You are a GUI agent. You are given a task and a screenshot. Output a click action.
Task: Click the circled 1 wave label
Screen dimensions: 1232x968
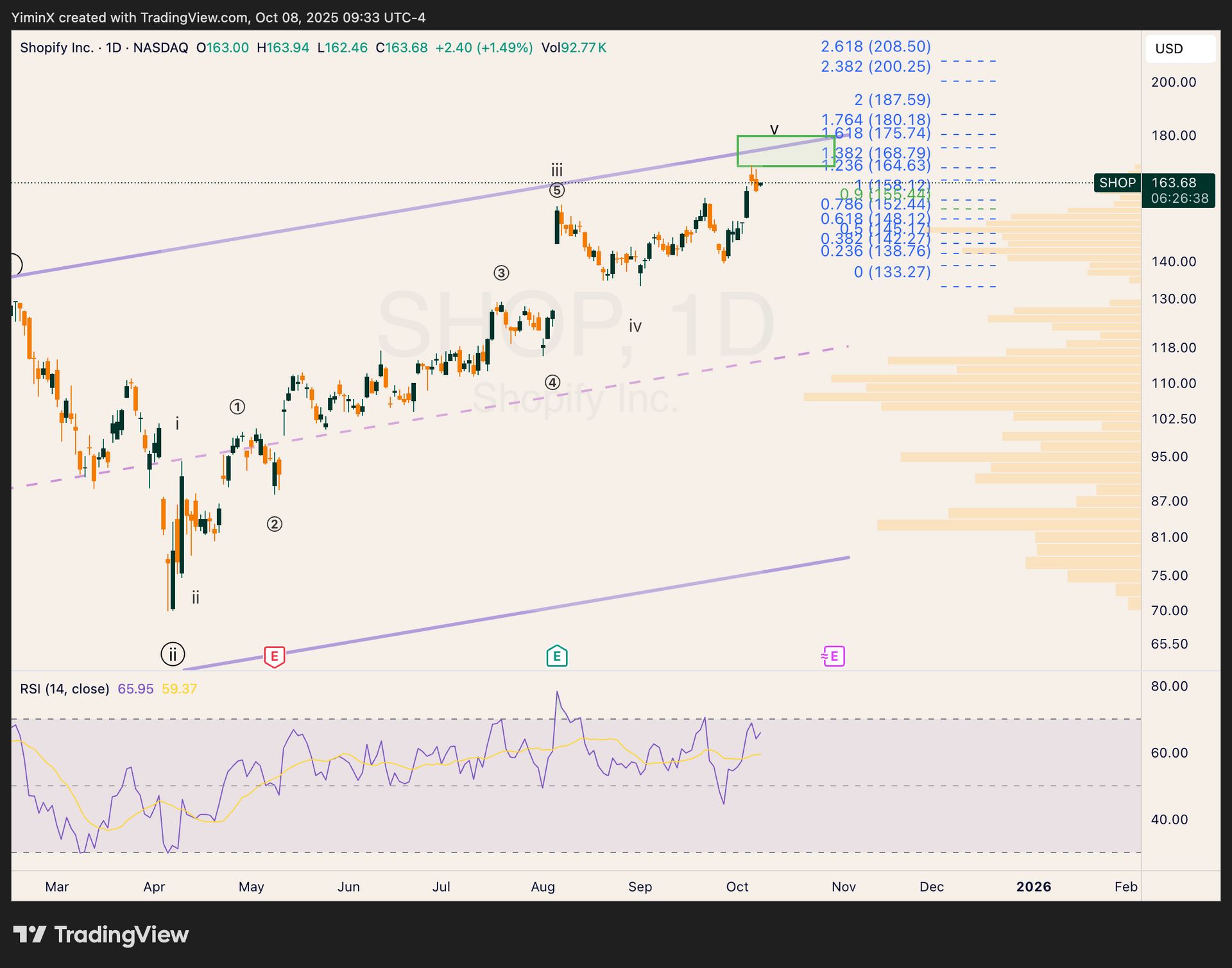237,407
